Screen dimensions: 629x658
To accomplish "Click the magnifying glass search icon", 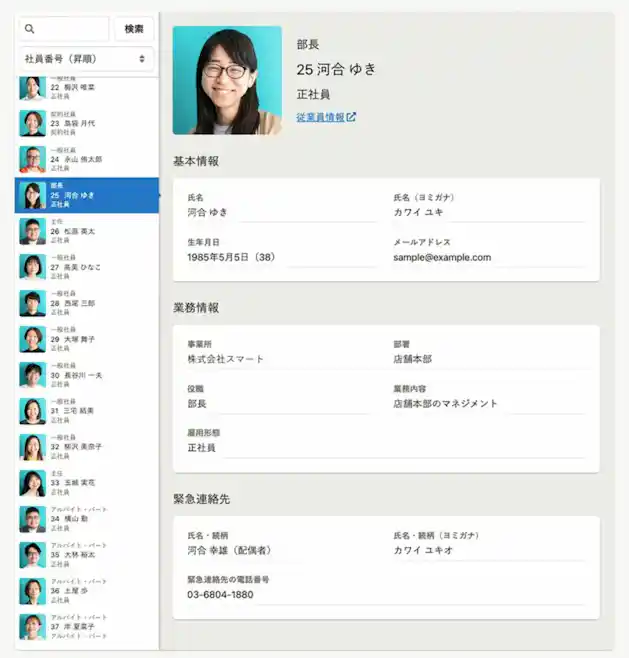I will tap(29, 29).
